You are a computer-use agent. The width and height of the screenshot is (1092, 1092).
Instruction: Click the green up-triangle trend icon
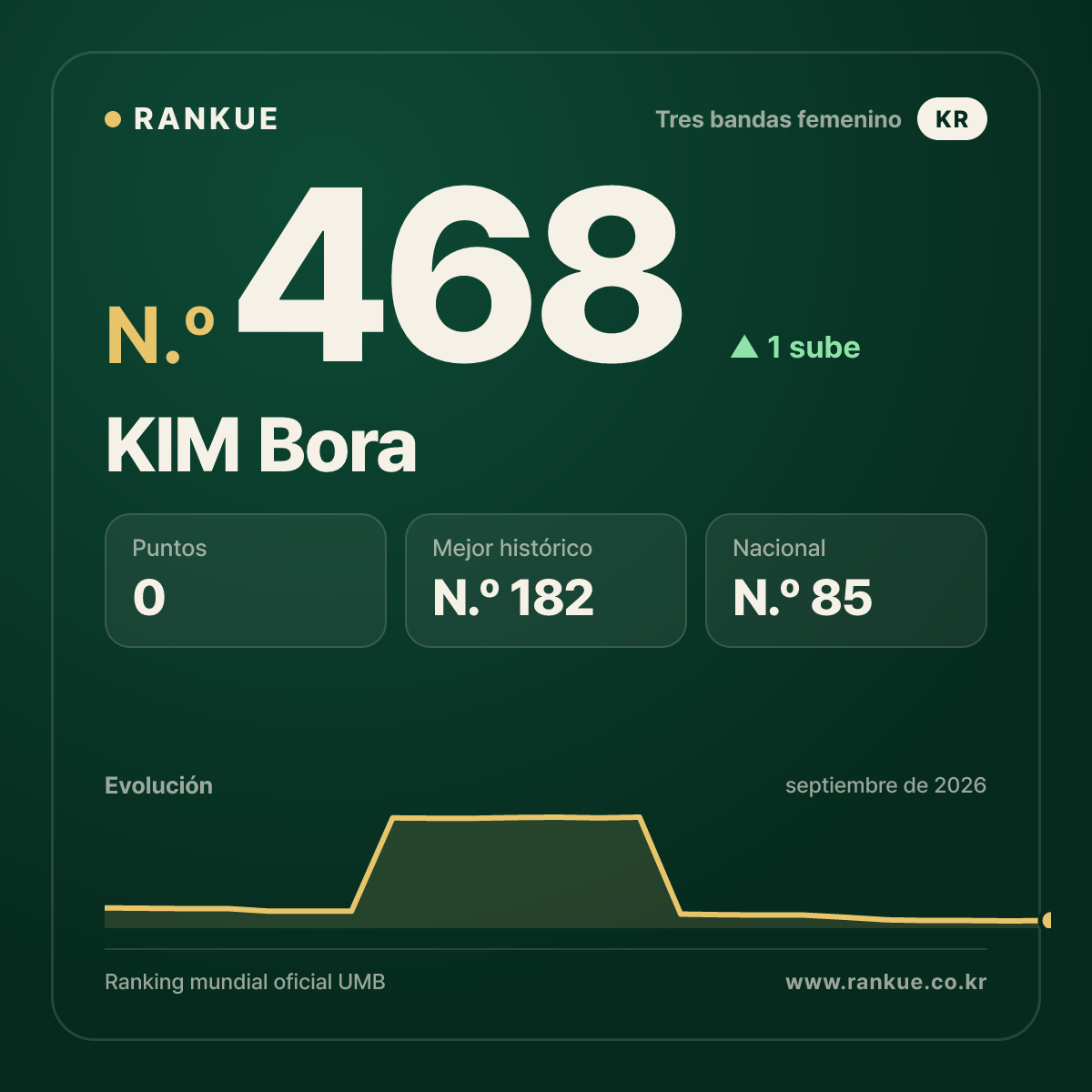coord(744,347)
